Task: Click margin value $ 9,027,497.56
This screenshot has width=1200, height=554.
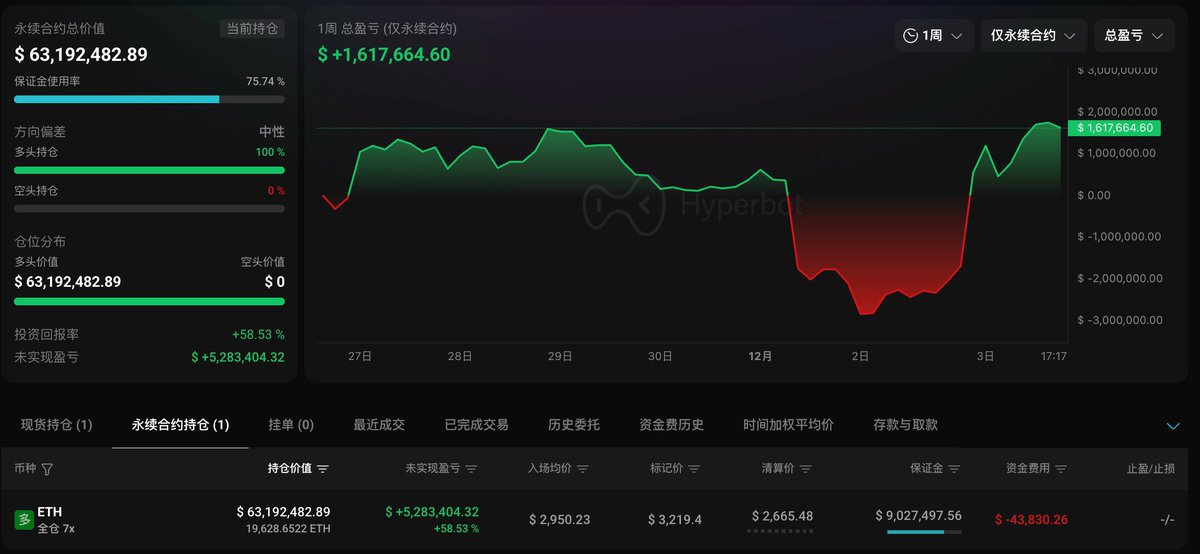Action: tap(918, 515)
